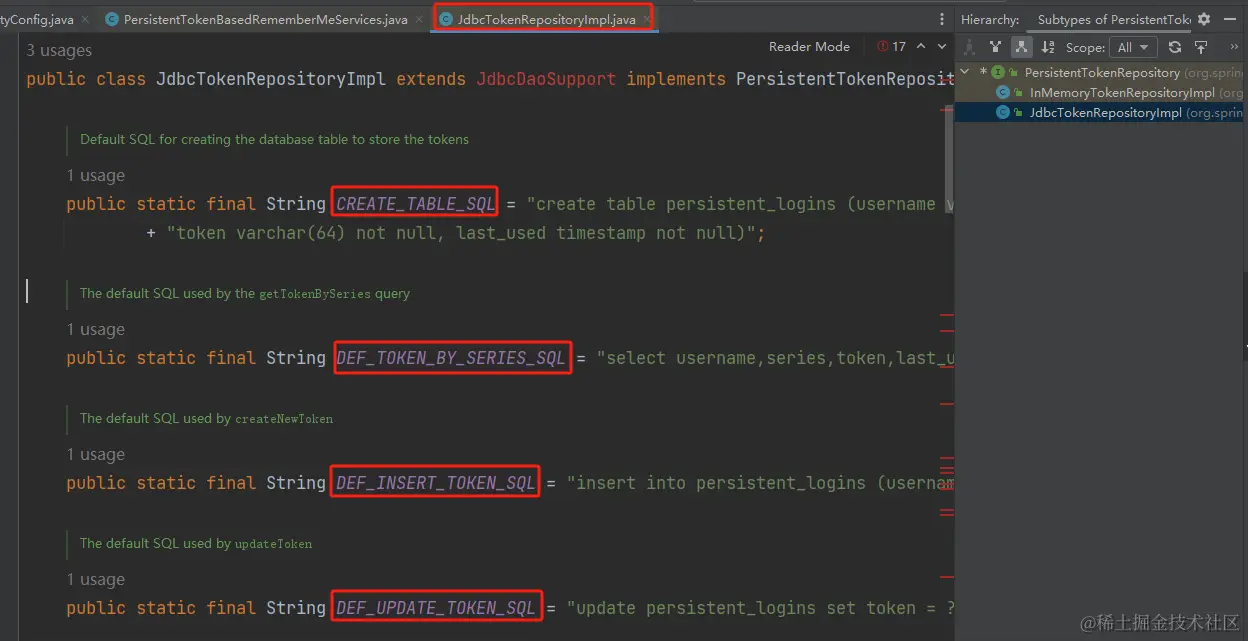1248x641 pixels.
Task: Select PersistentTokenRepository interface in hierarchy
Action: [1101, 72]
